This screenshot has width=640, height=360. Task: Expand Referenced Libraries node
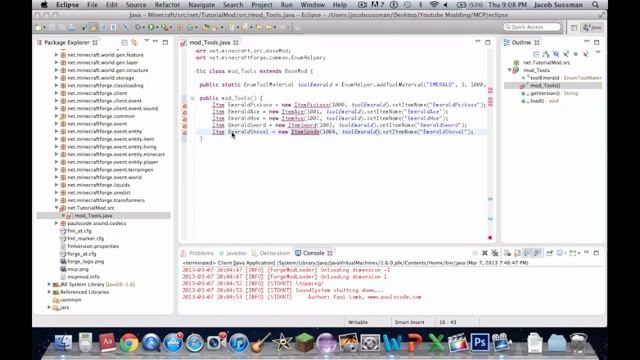(x=49, y=292)
